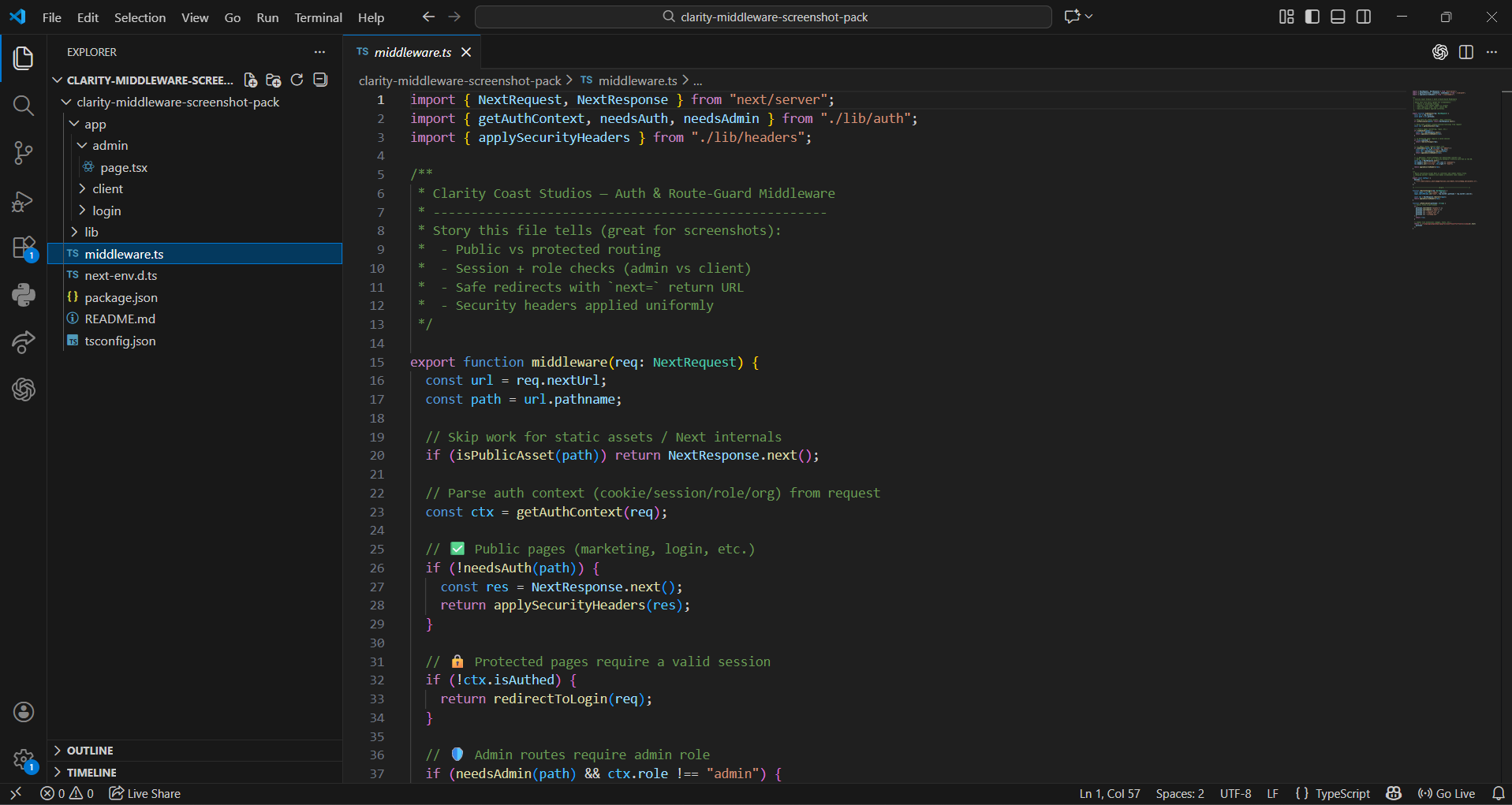Viewport: 1512px width, 805px height.
Task: Open Live Share from the activity bar
Action: (x=23, y=342)
